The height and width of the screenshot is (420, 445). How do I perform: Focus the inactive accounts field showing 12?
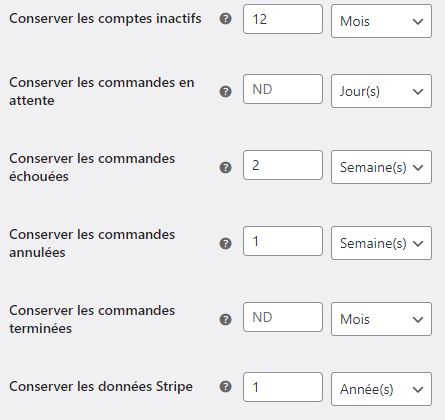(x=283, y=19)
